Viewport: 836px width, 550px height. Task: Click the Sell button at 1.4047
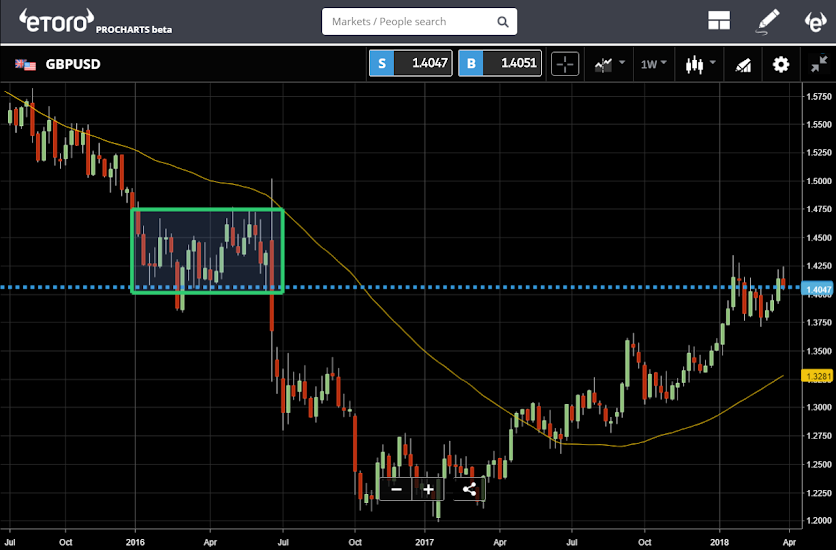(411, 63)
